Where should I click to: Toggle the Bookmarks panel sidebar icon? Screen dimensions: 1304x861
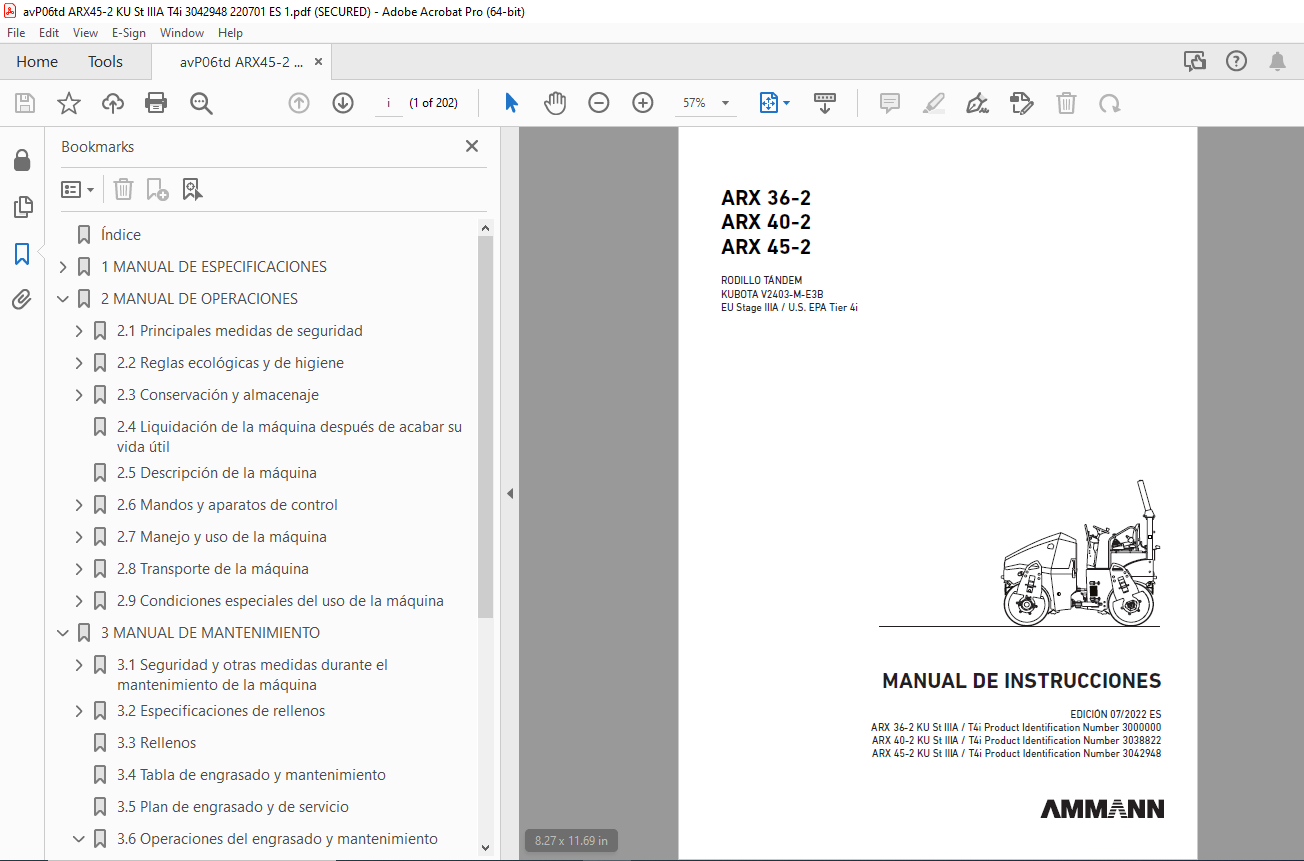[22, 254]
